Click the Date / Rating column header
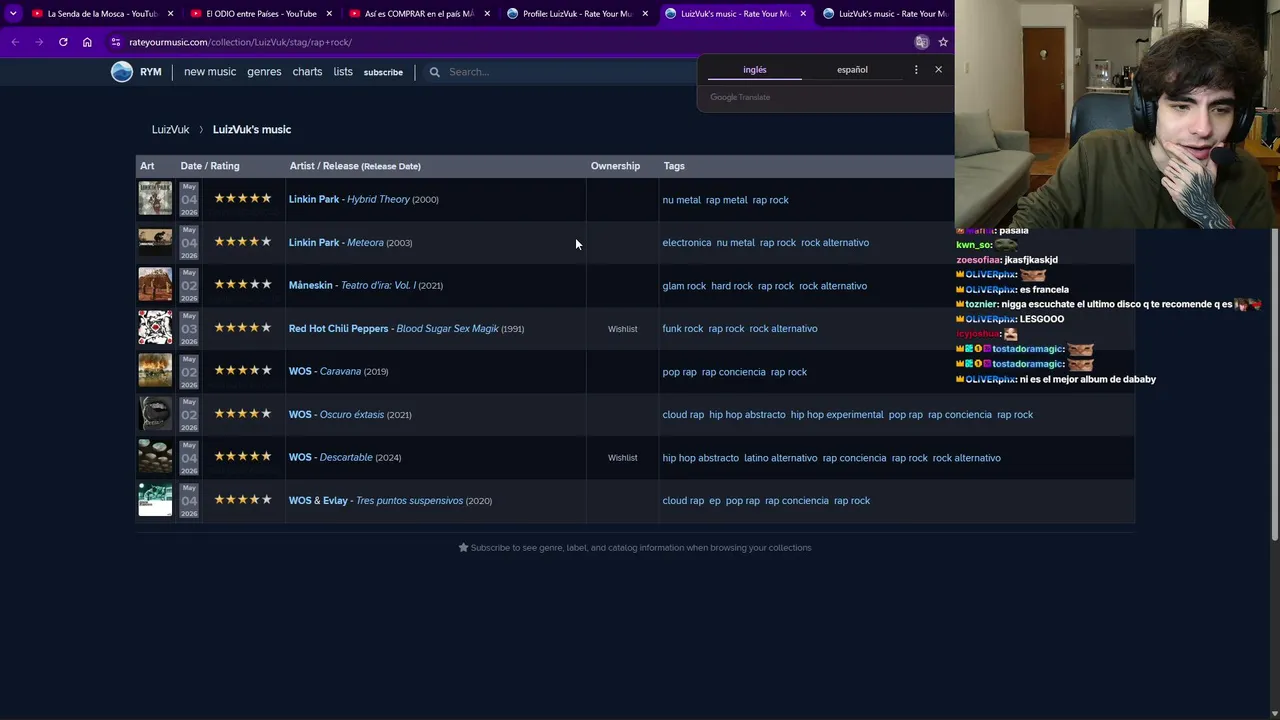 [x=210, y=166]
